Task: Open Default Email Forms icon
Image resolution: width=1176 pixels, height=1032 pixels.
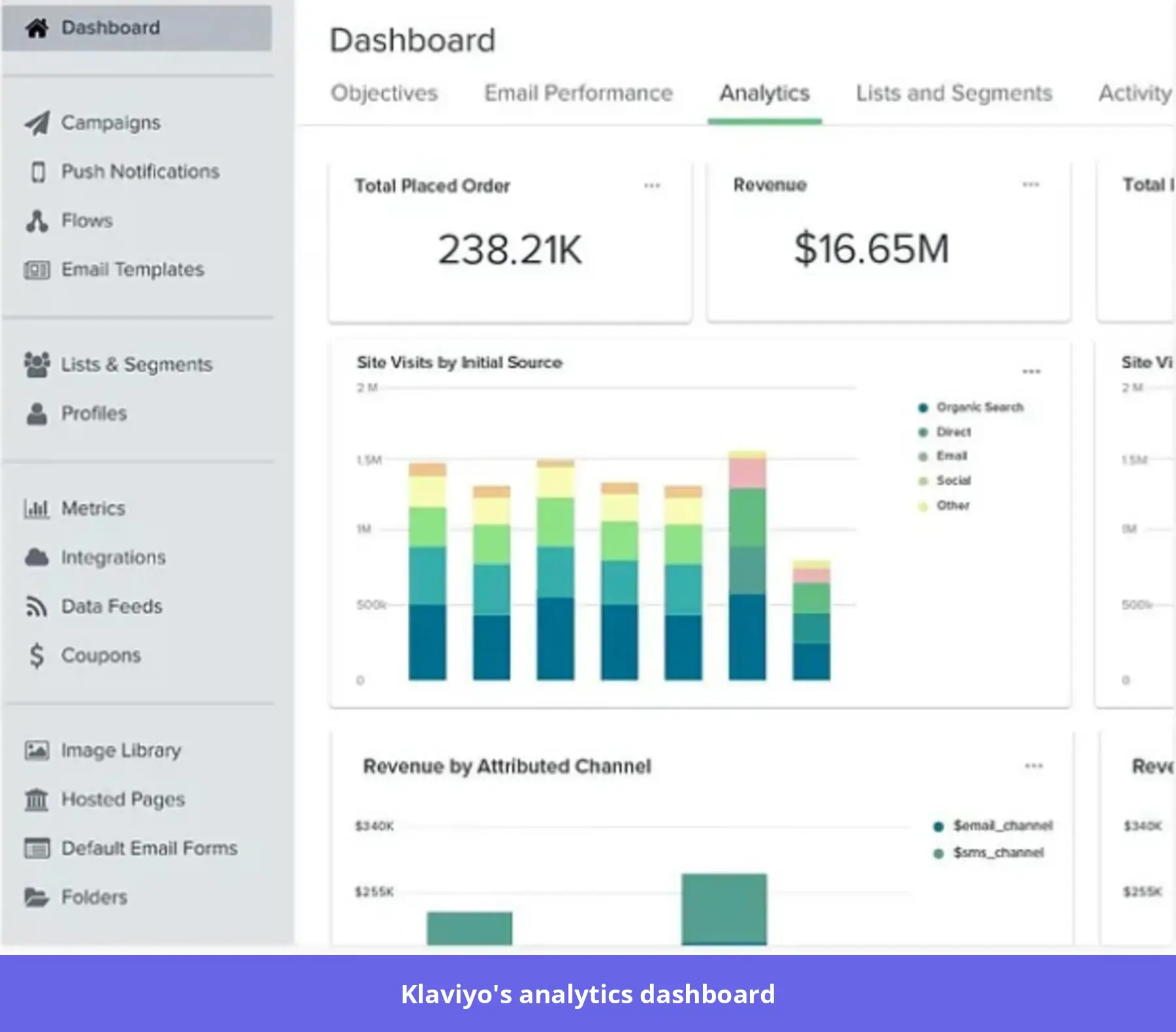Action: [37, 848]
